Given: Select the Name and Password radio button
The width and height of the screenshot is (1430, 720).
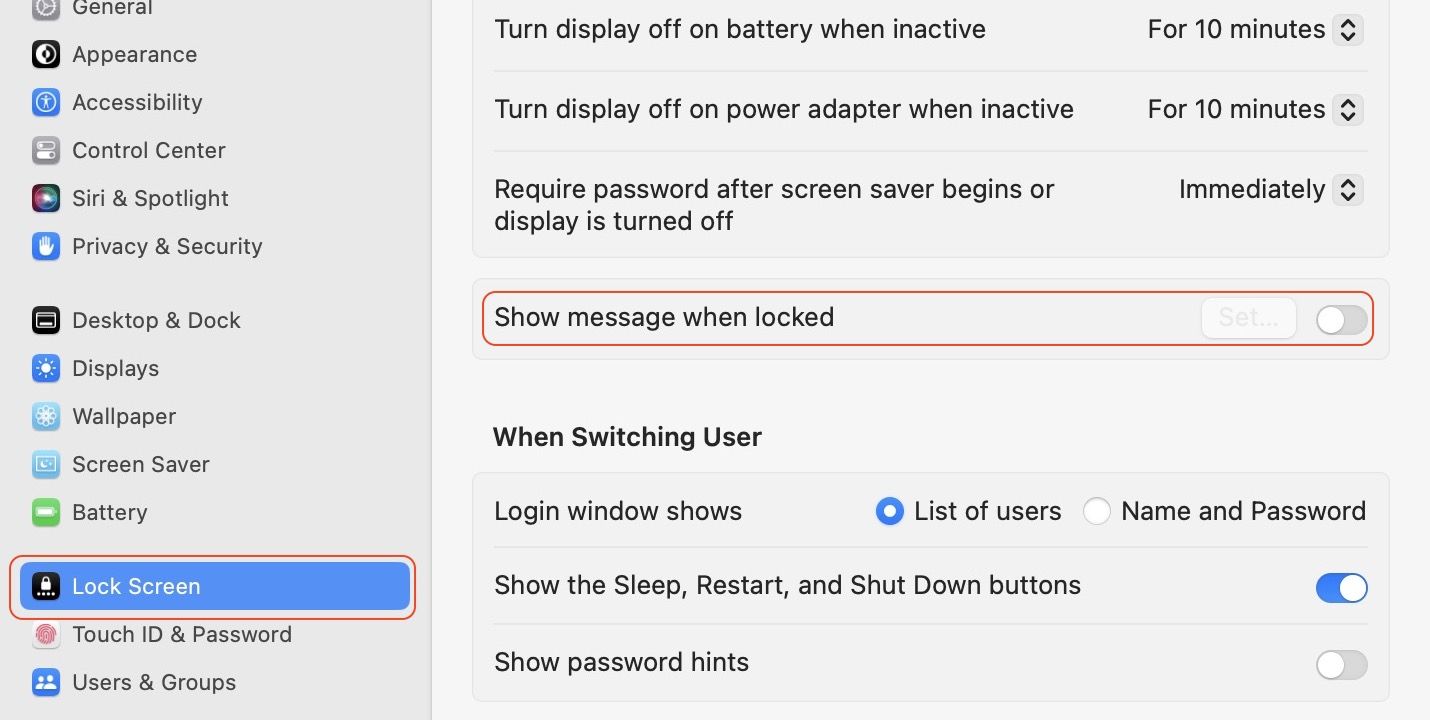Looking at the screenshot, I should 1097,511.
